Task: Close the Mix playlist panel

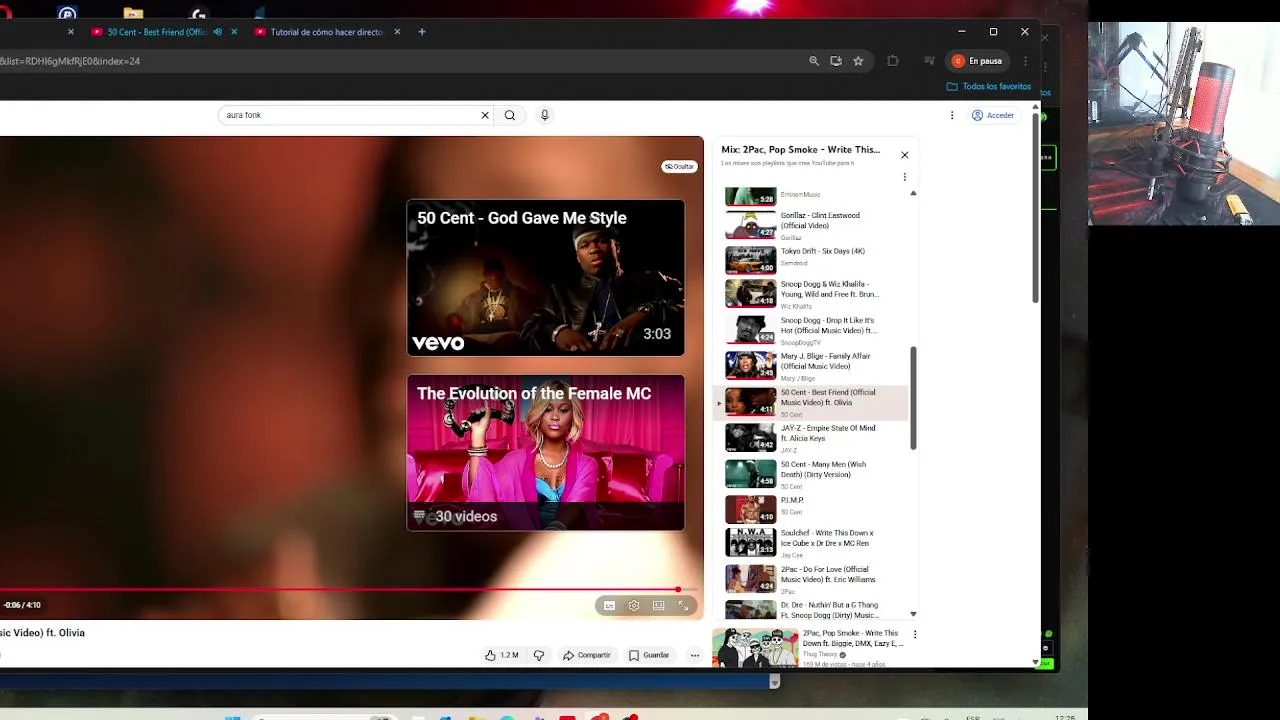Action: tap(905, 155)
